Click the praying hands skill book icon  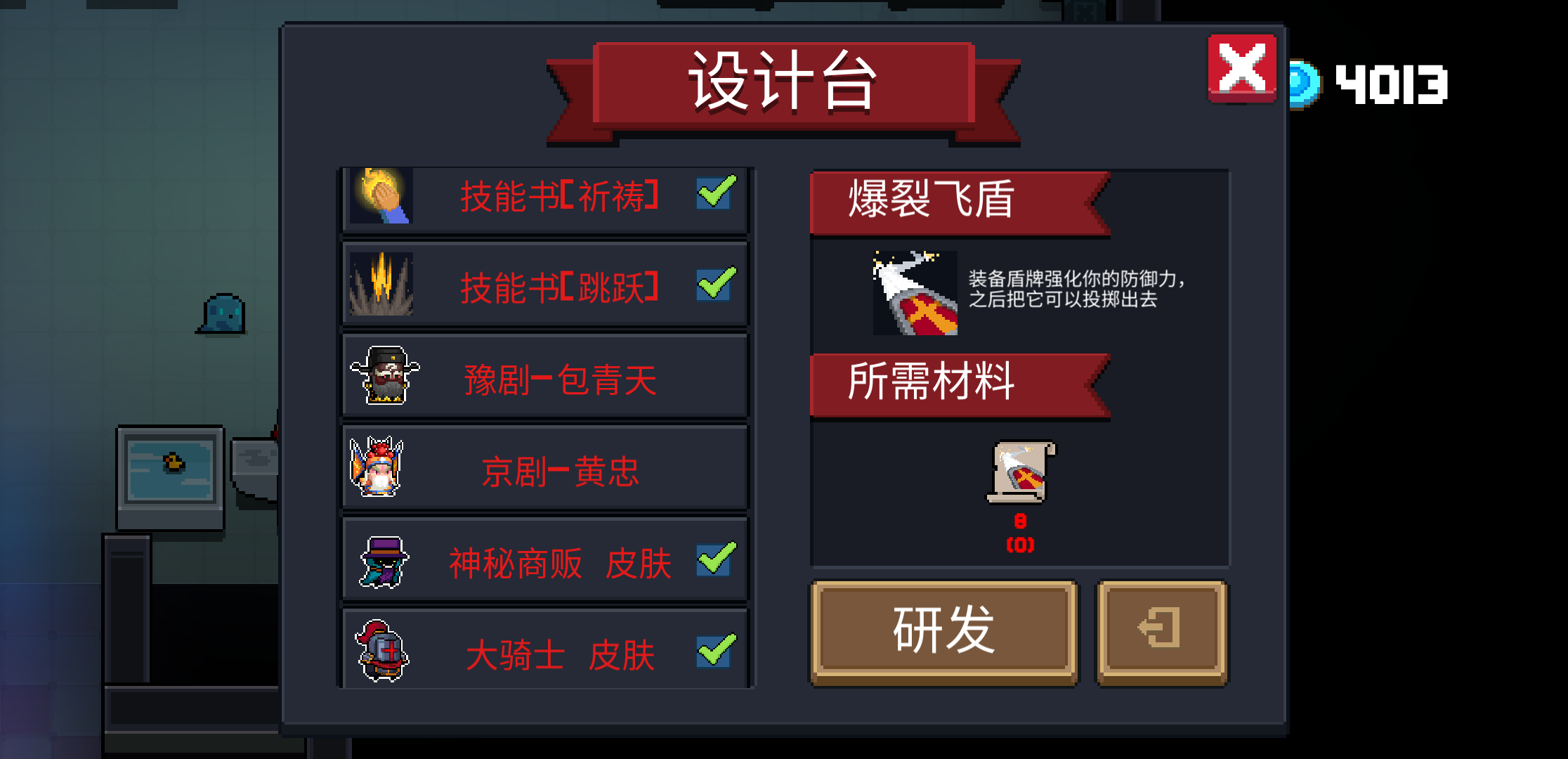coord(381,195)
